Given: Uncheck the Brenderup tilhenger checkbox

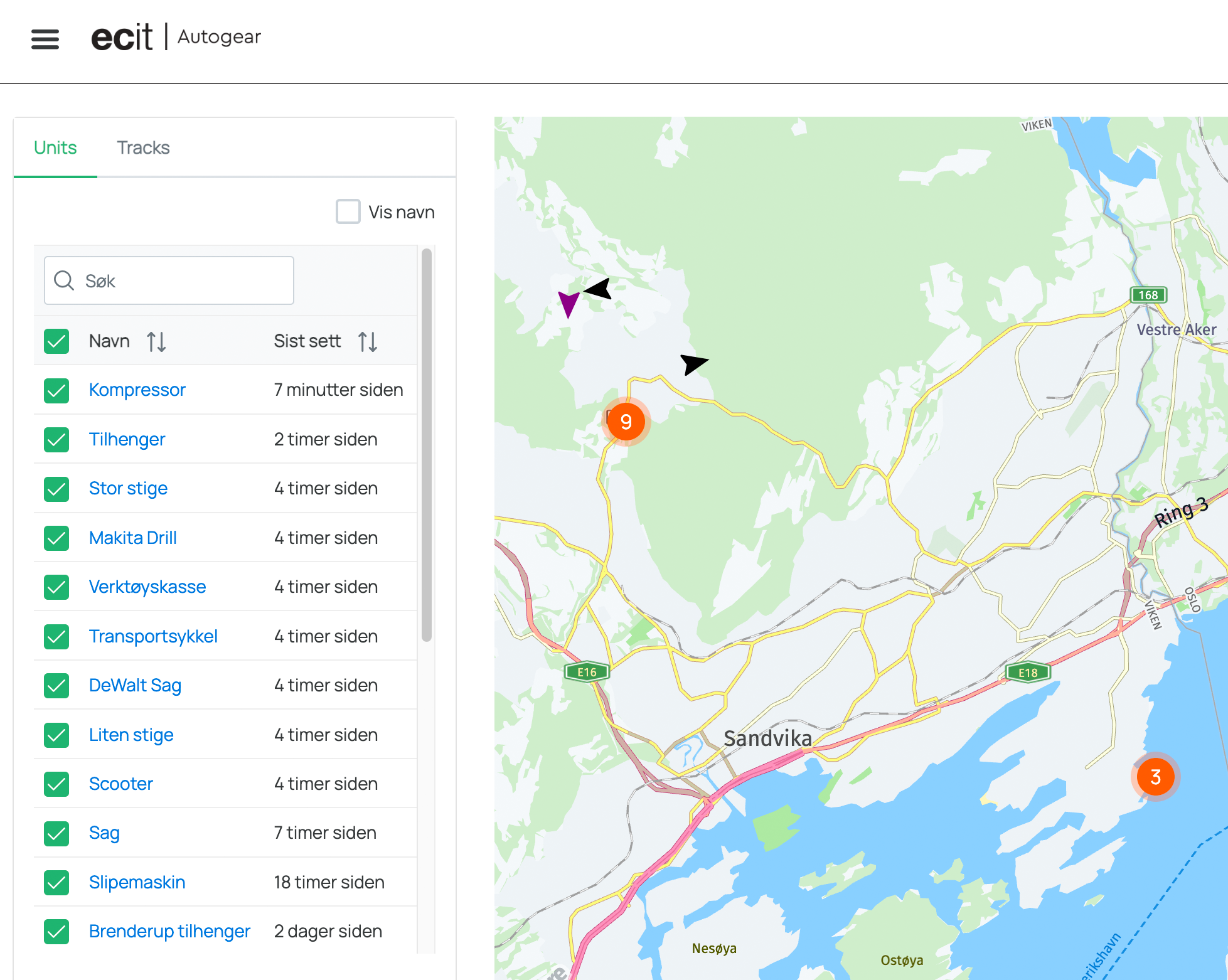Looking at the screenshot, I should [x=56, y=932].
